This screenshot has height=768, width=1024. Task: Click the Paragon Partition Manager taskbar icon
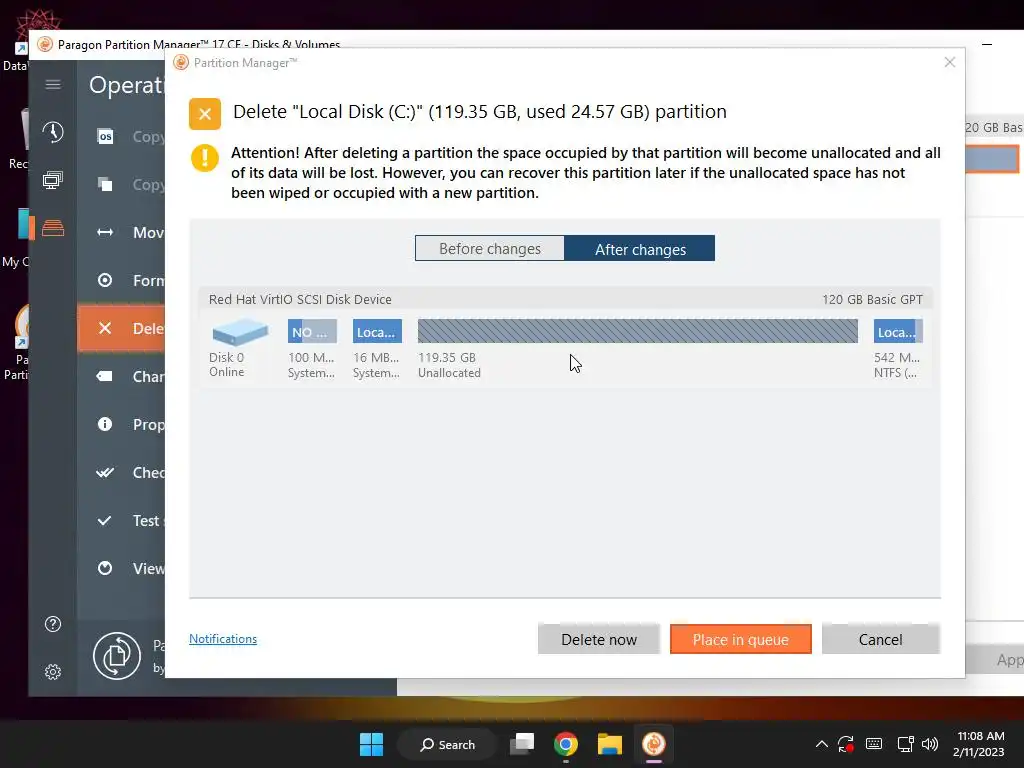(x=653, y=744)
